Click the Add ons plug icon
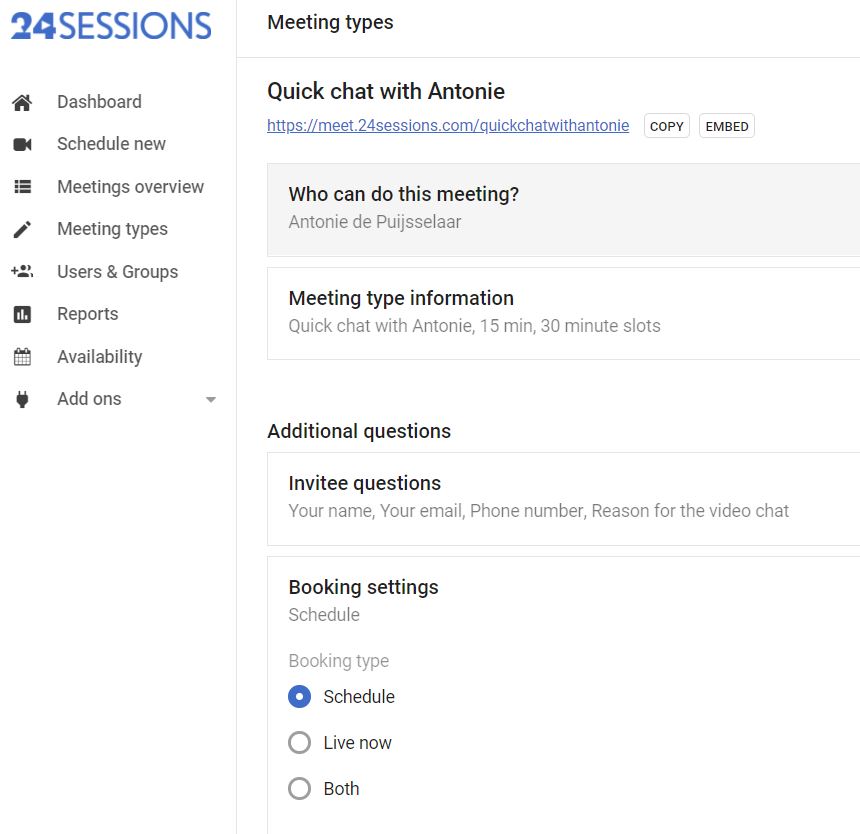This screenshot has height=834, width=860. coord(22,399)
